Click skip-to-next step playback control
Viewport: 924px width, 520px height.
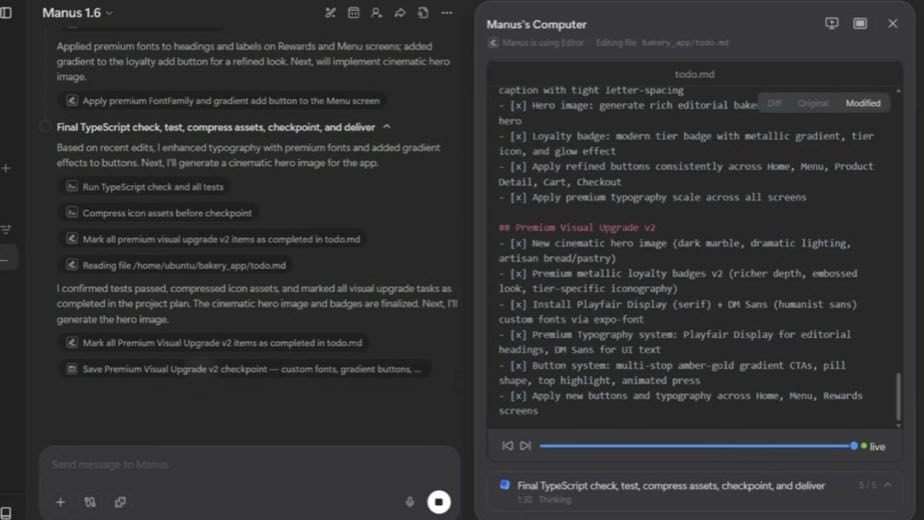tap(525, 446)
